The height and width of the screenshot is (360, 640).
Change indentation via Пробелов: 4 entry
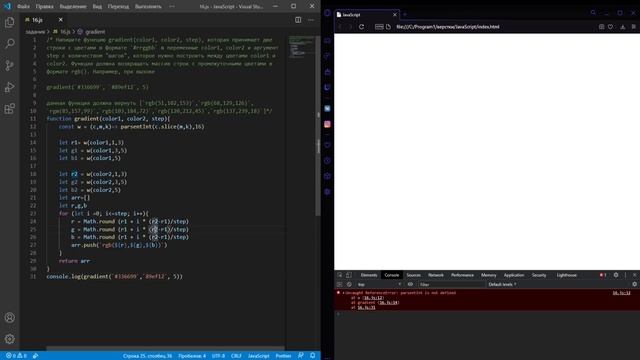192,356
